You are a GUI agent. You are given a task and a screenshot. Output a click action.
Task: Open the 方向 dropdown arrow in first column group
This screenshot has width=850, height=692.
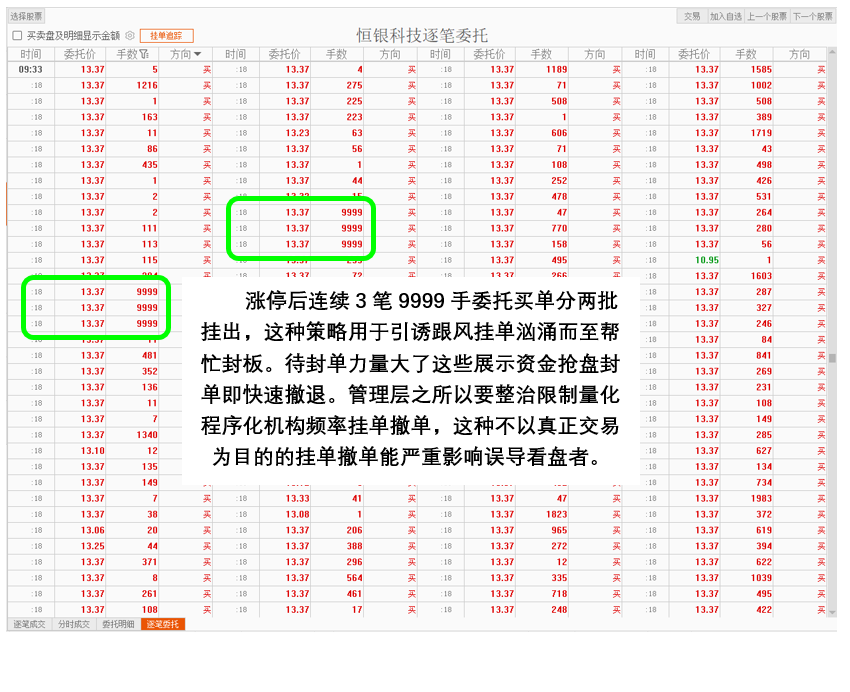(x=198, y=54)
